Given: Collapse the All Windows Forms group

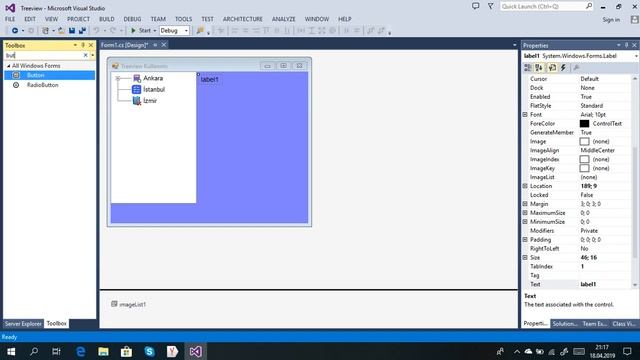Looking at the screenshot, I should coord(9,66).
